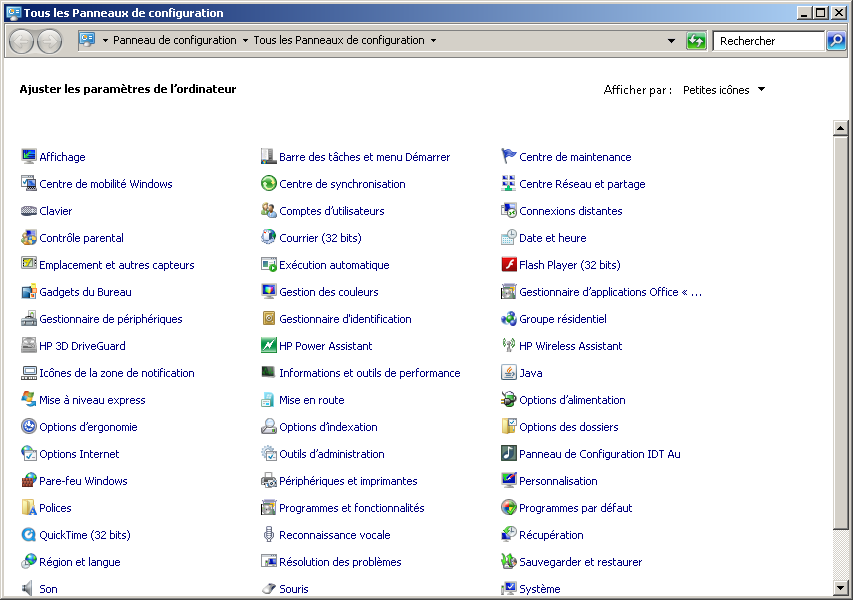The width and height of the screenshot is (853, 600).
Task: Click the green refresh button
Action: click(x=696, y=41)
